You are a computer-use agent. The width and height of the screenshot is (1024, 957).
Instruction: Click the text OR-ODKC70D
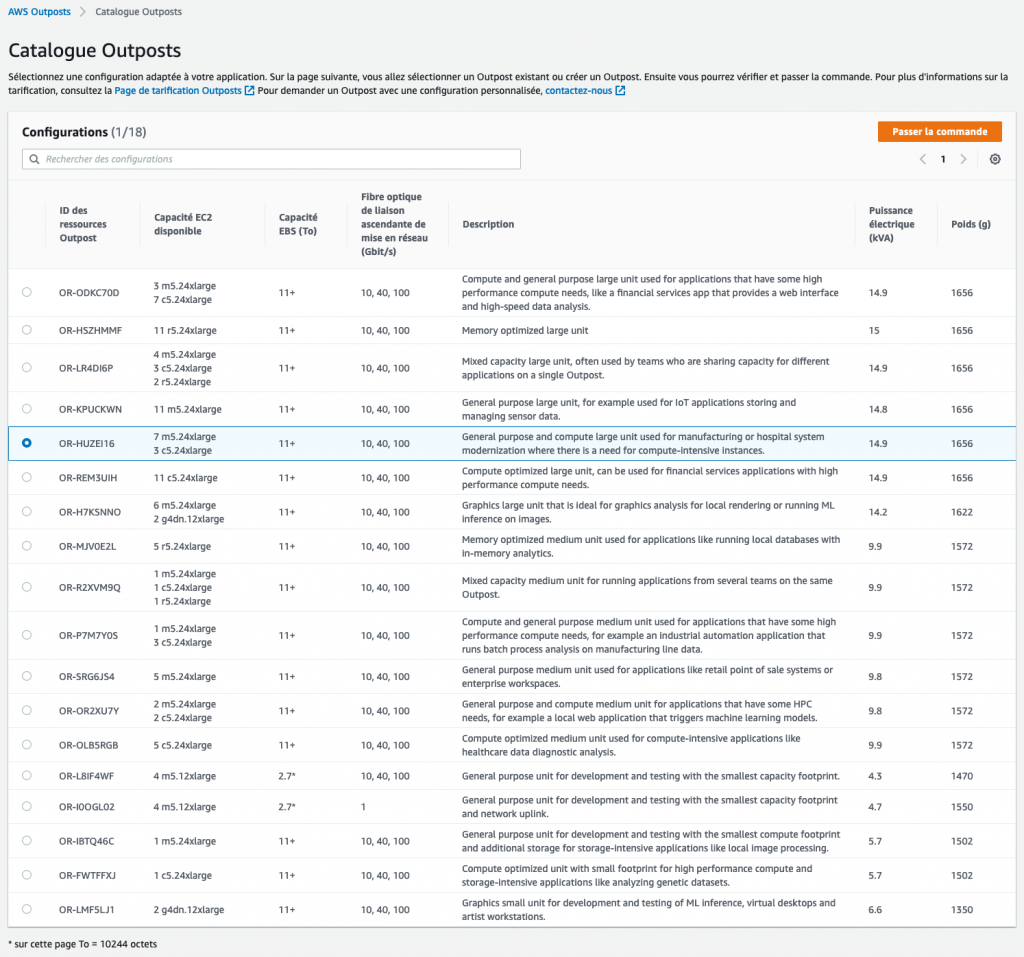(89, 293)
